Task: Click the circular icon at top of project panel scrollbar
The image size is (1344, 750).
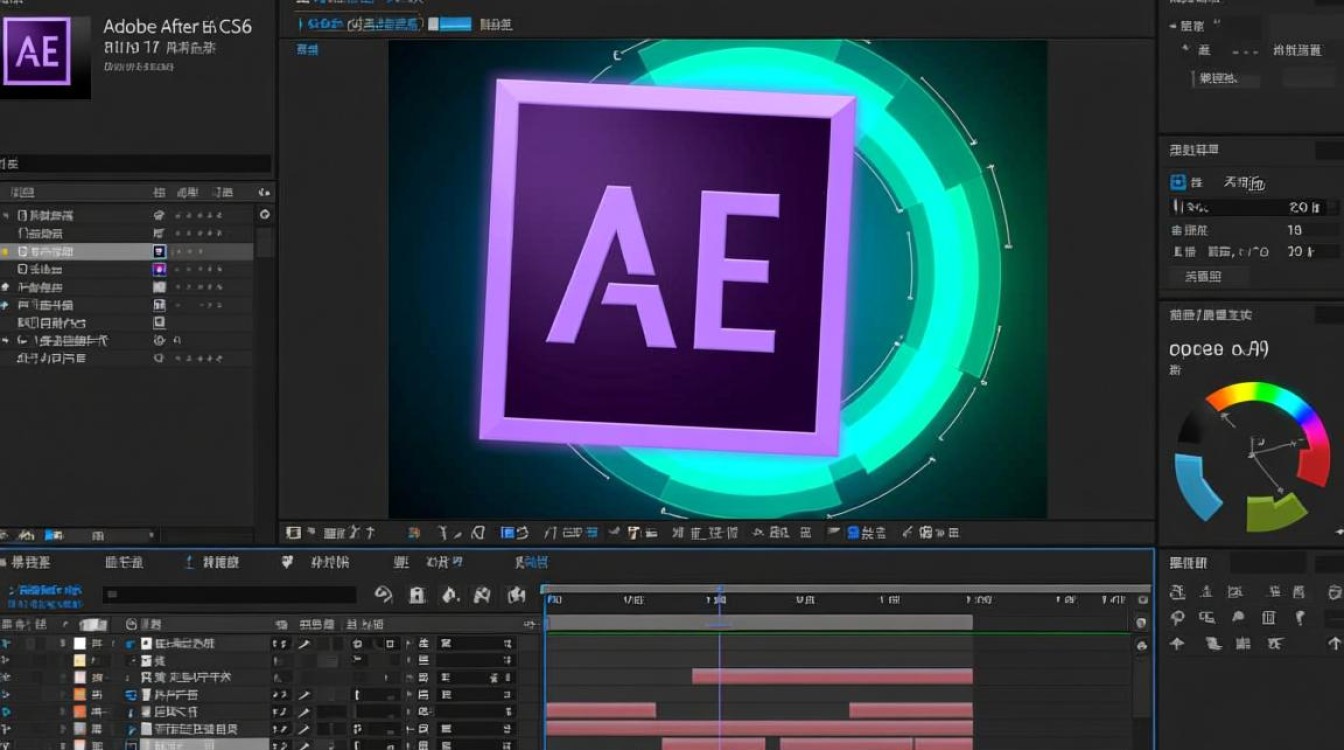Action: [264, 214]
